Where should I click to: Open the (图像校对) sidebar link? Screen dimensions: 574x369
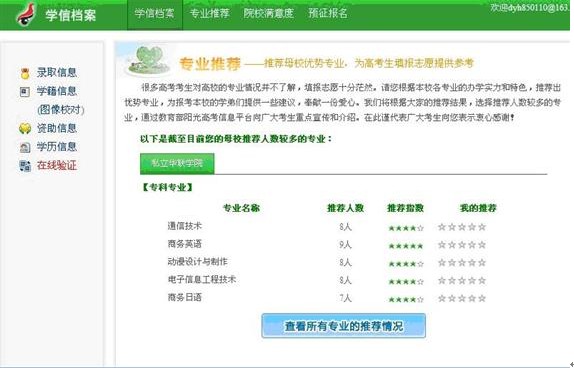click(x=61, y=109)
